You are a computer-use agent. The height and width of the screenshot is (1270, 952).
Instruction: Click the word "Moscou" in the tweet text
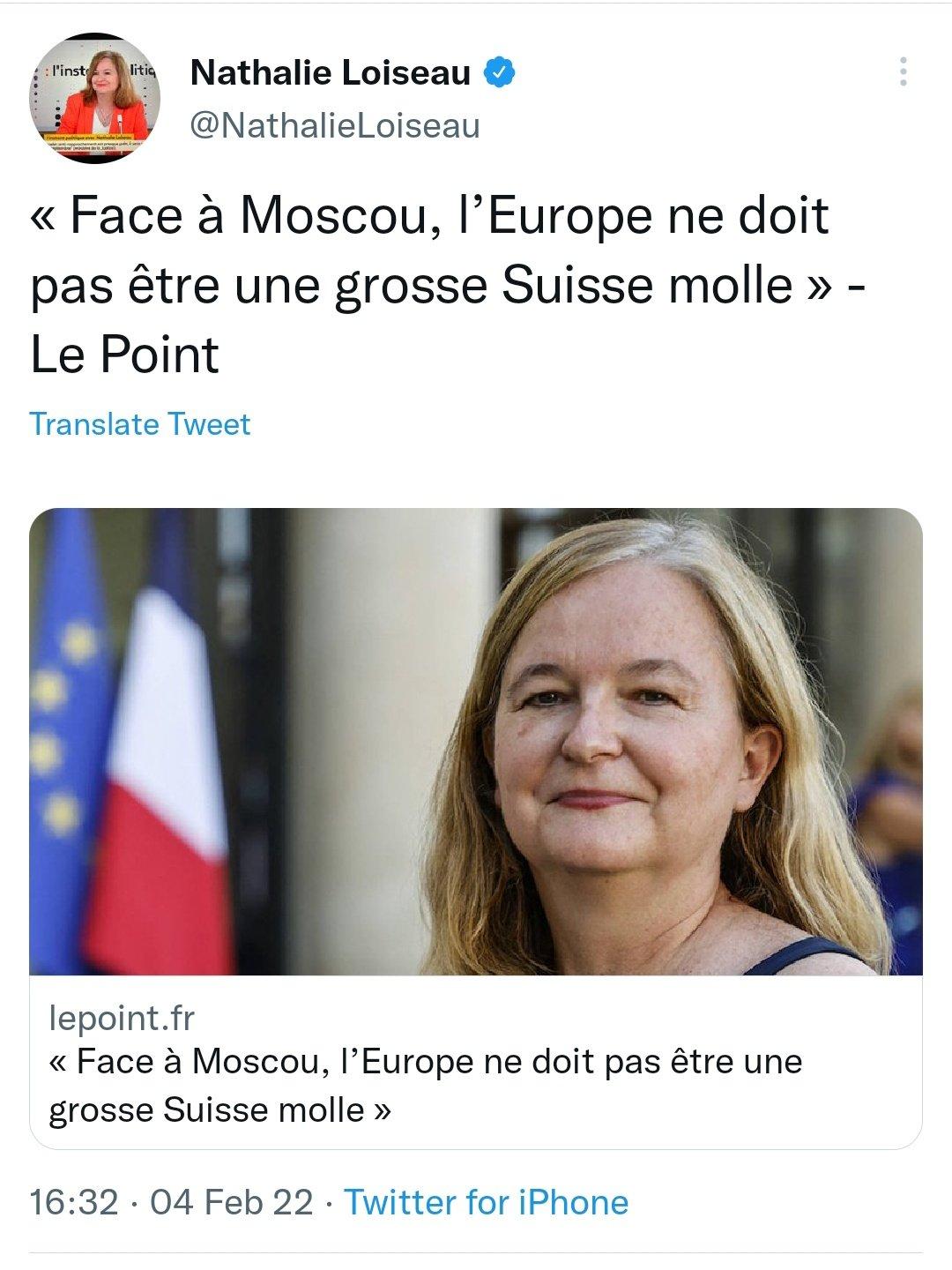tap(333, 215)
